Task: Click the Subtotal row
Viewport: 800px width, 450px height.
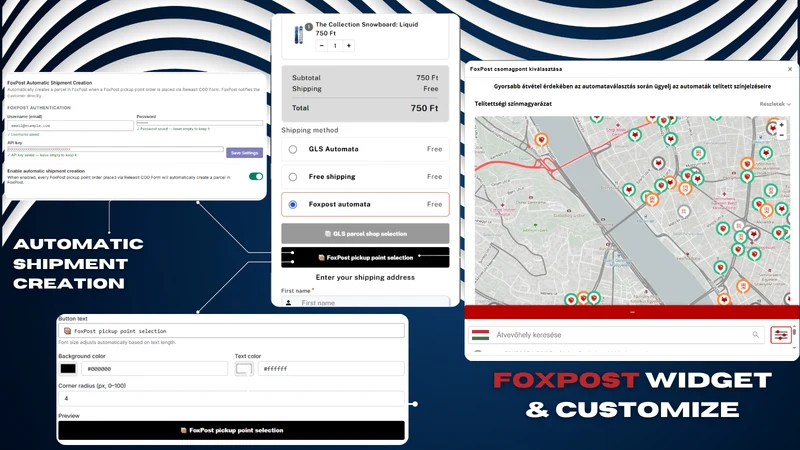Action: pos(365,78)
